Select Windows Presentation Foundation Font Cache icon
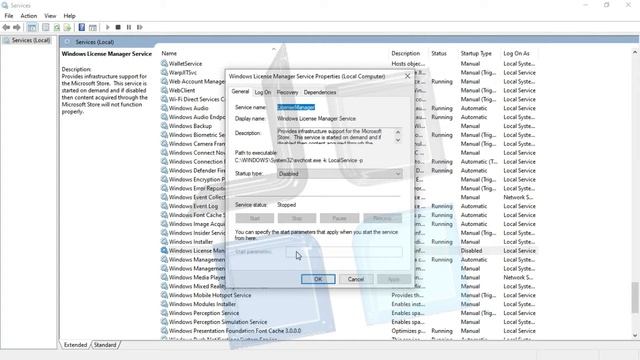Image resolution: width=640 pixels, height=360 pixels. click(x=164, y=331)
